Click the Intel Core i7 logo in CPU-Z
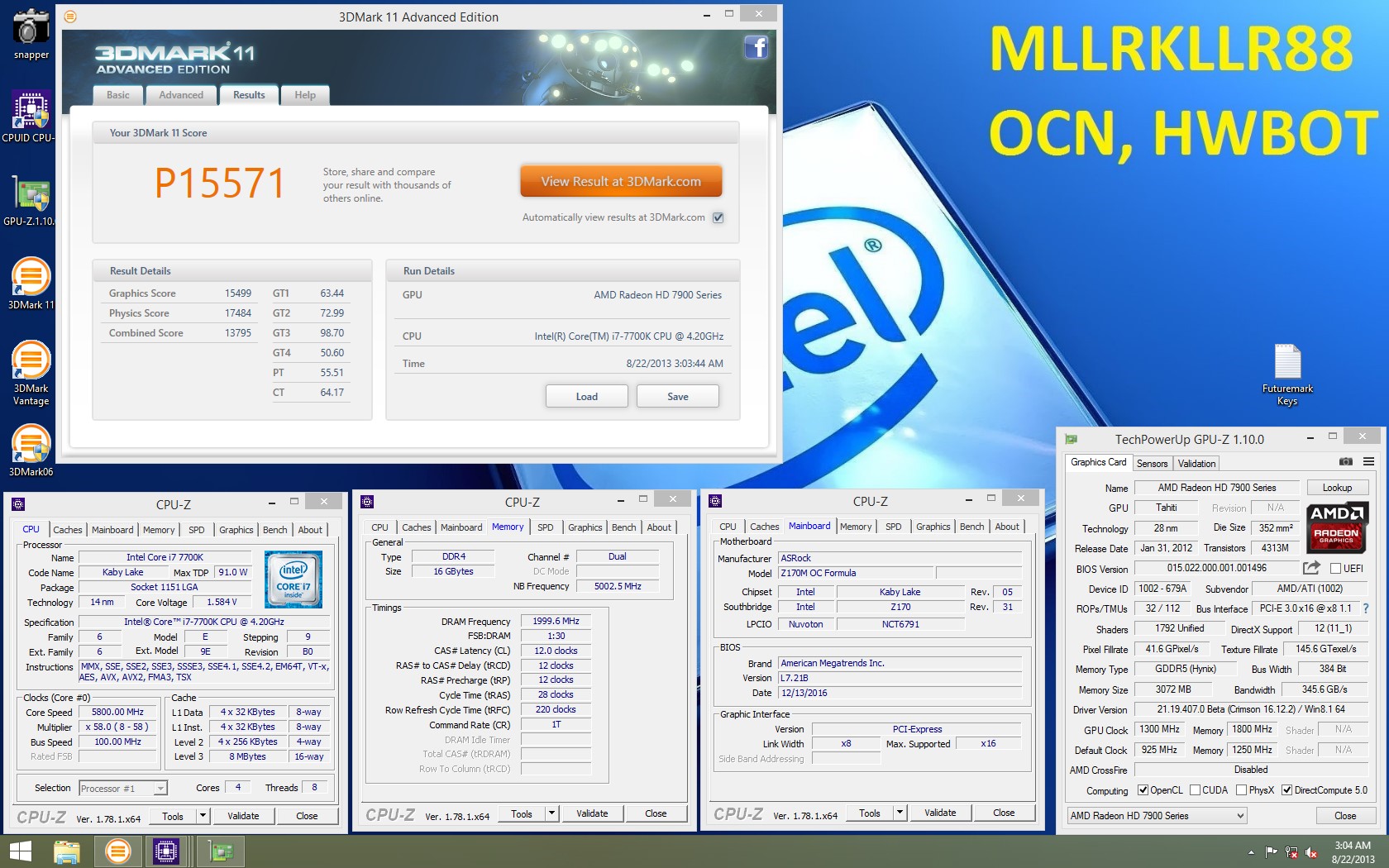The height and width of the screenshot is (868, 1389). coord(294,579)
